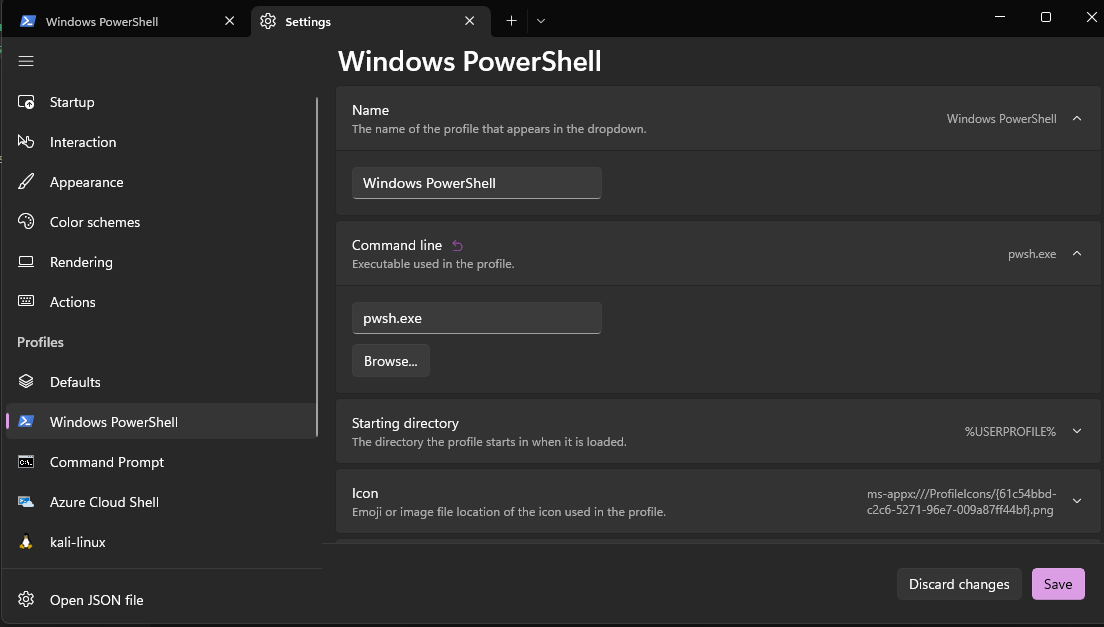Open the new tab dropdown arrow
The width and height of the screenshot is (1104, 627).
point(541,21)
